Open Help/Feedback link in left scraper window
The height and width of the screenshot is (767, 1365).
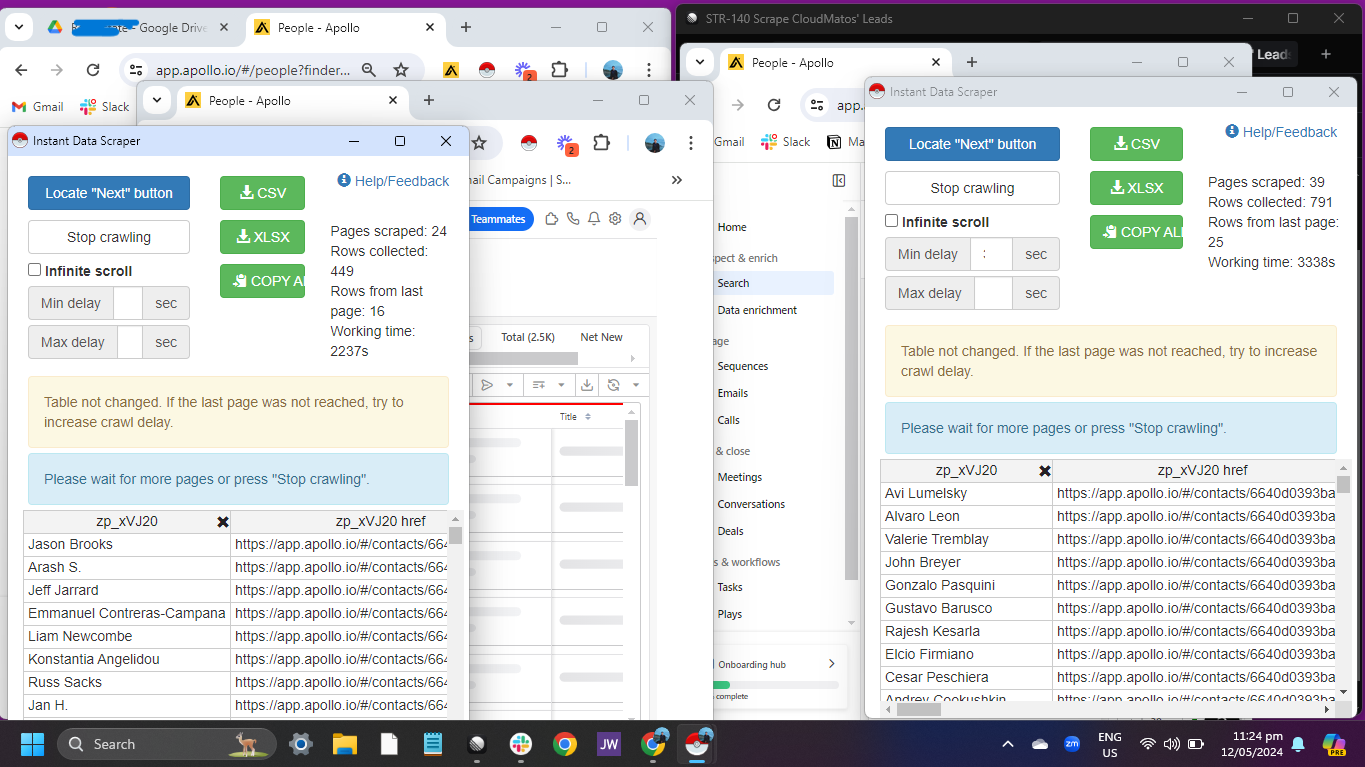coord(394,181)
